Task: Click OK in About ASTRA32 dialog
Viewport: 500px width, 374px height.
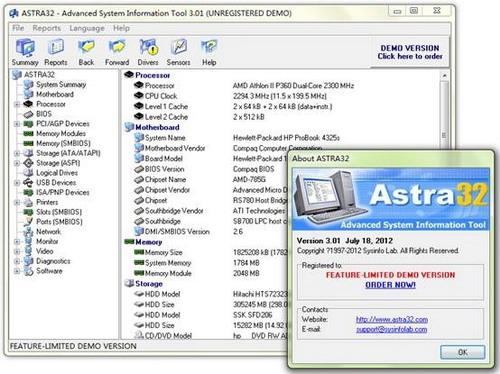Action: 463,352
